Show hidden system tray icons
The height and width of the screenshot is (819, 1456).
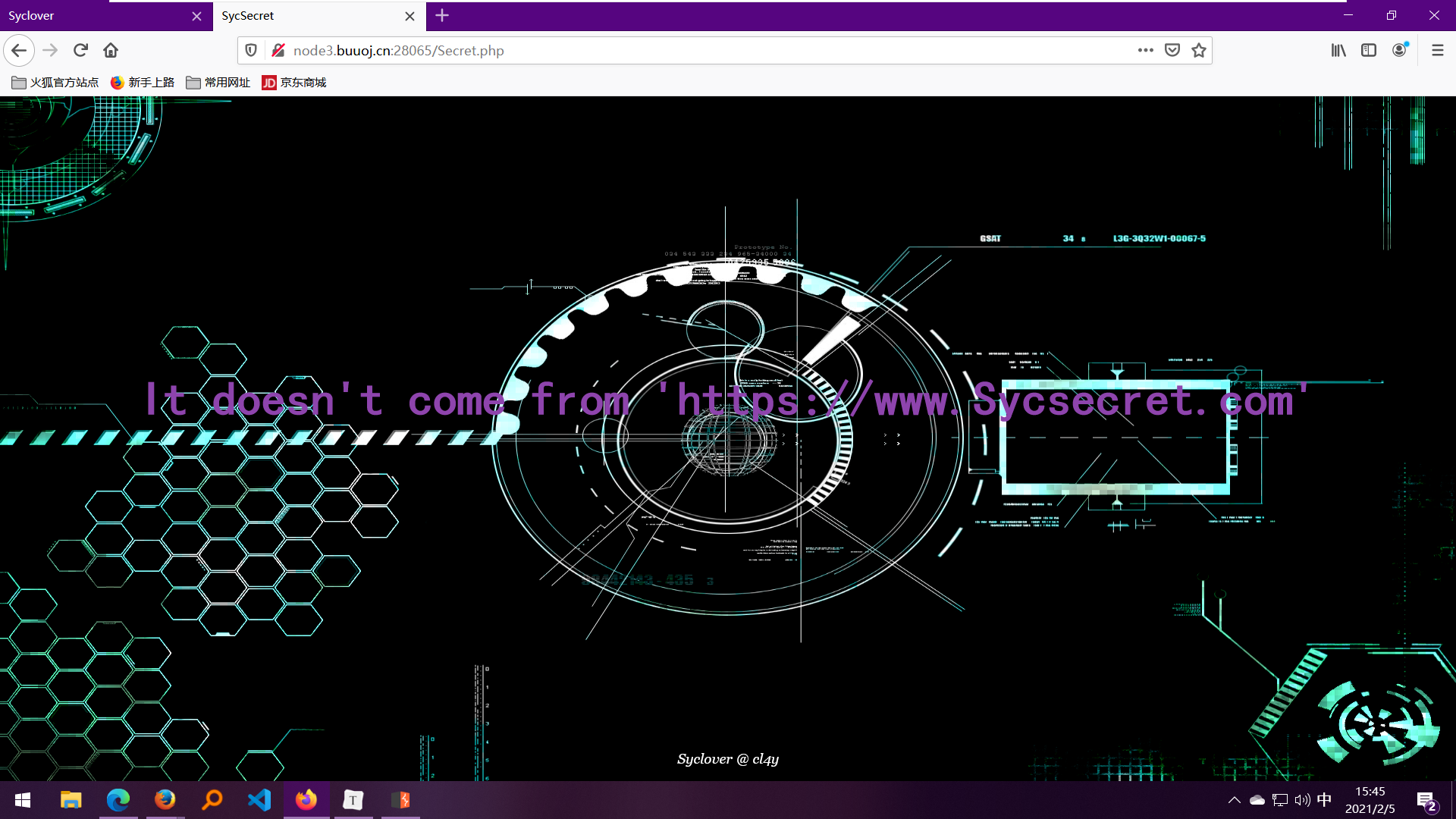click(x=1234, y=800)
